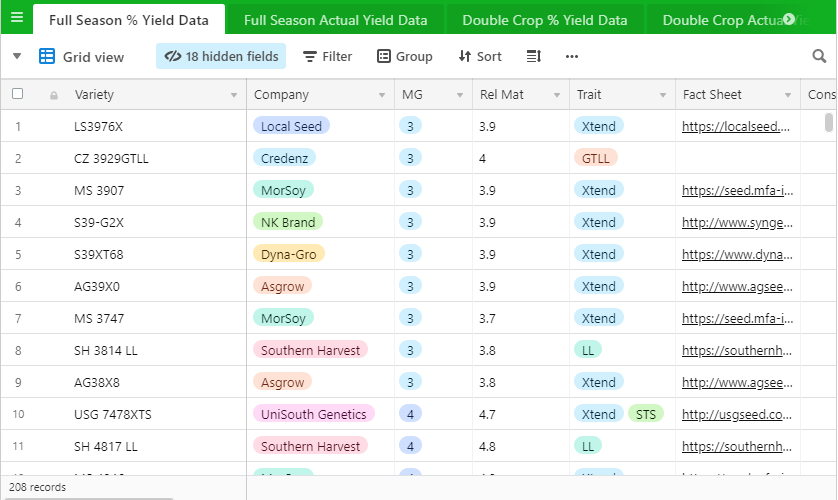838x500 pixels.
Task: Open the Filter options
Action: pos(328,56)
